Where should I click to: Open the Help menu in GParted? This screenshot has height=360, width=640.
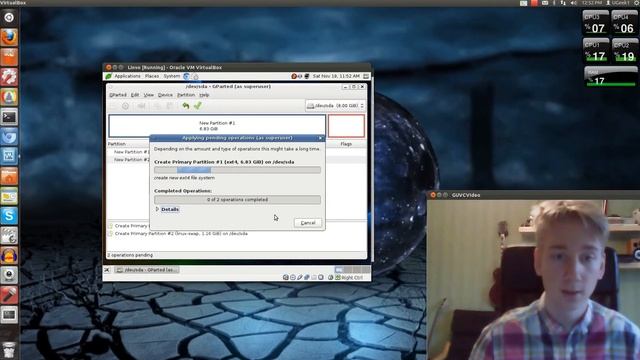pyautogui.click(x=204, y=95)
